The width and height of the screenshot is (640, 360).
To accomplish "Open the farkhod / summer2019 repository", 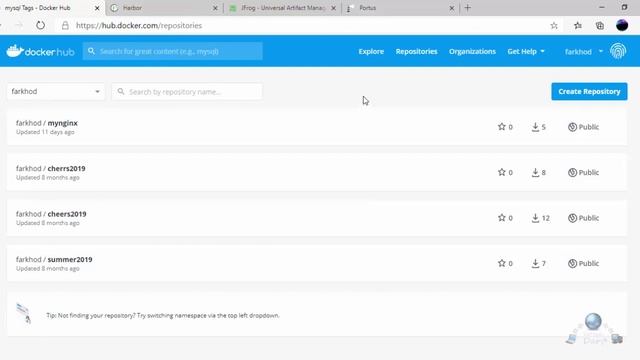I will click(54, 259).
